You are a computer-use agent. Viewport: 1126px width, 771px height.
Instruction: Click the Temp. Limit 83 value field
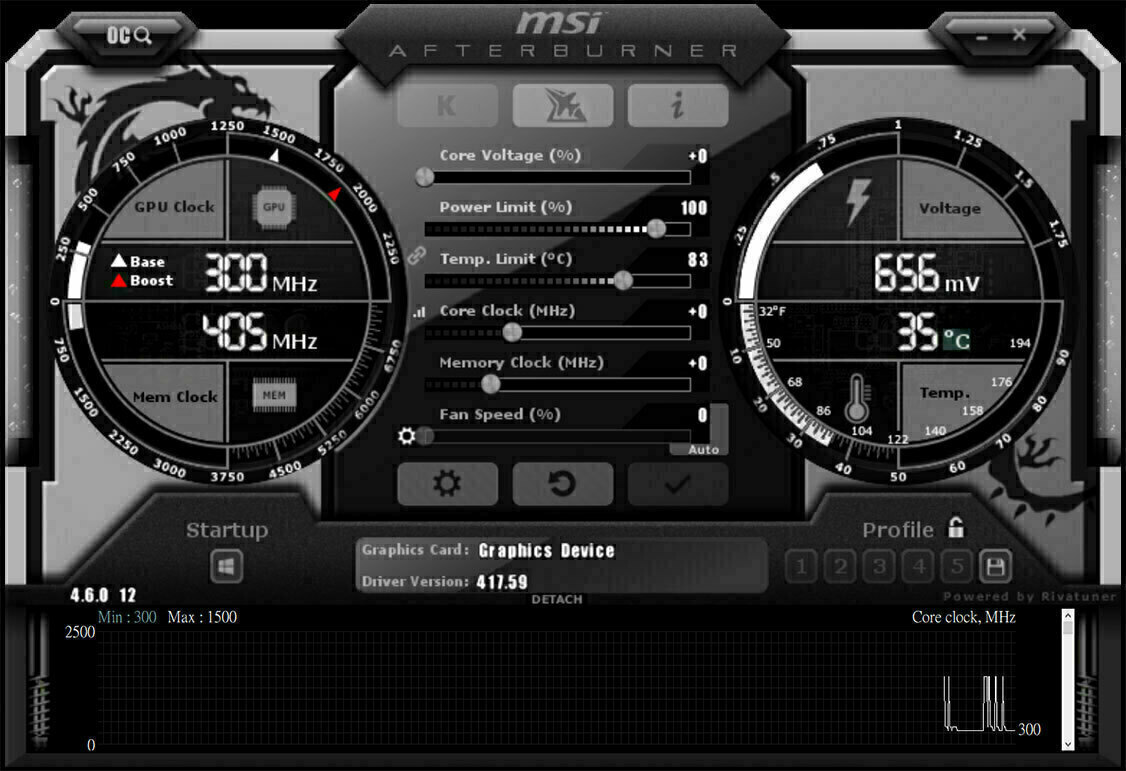pos(697,259)
